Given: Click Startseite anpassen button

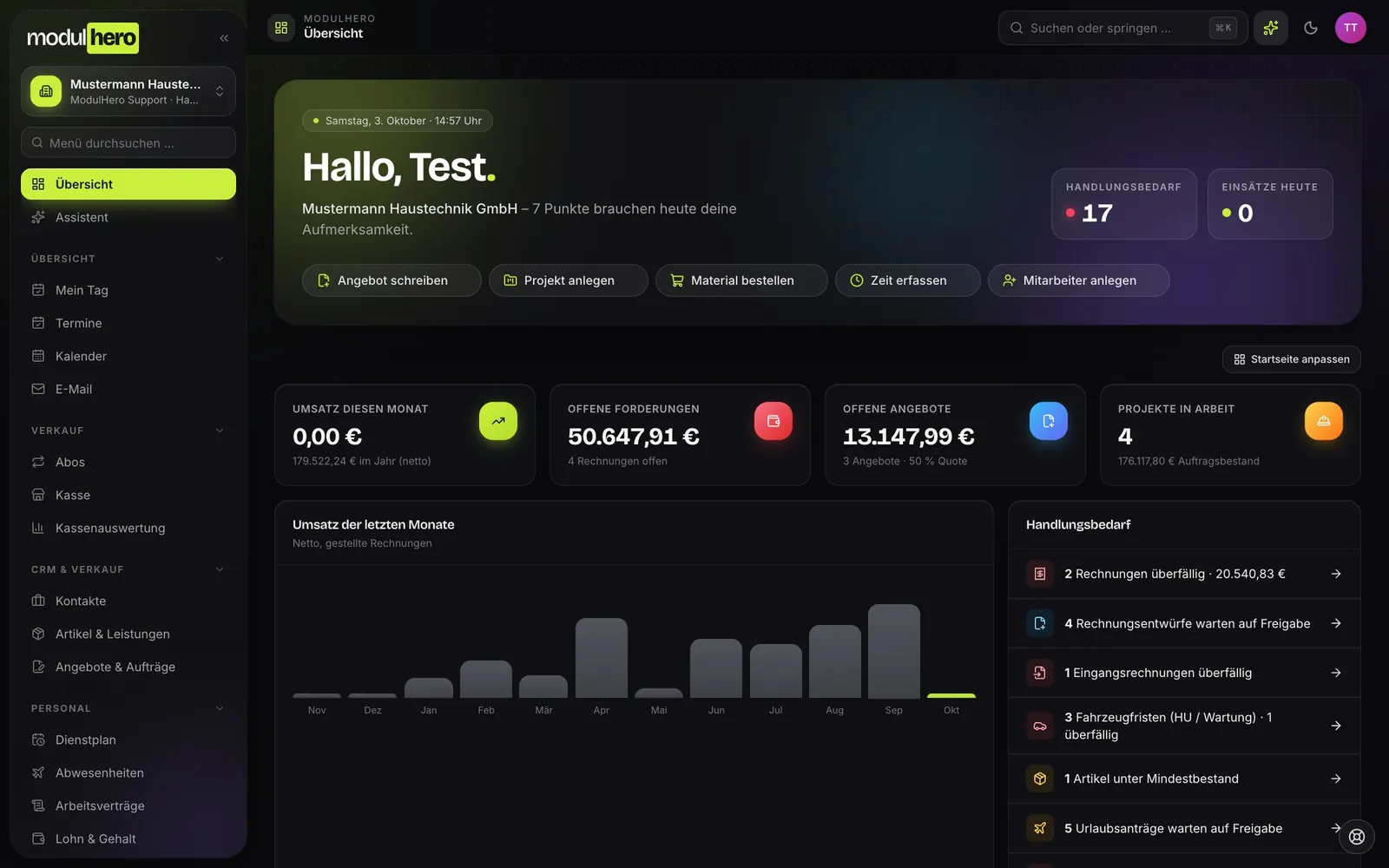Looking at the screenshot, I should tap(1292, 359).
